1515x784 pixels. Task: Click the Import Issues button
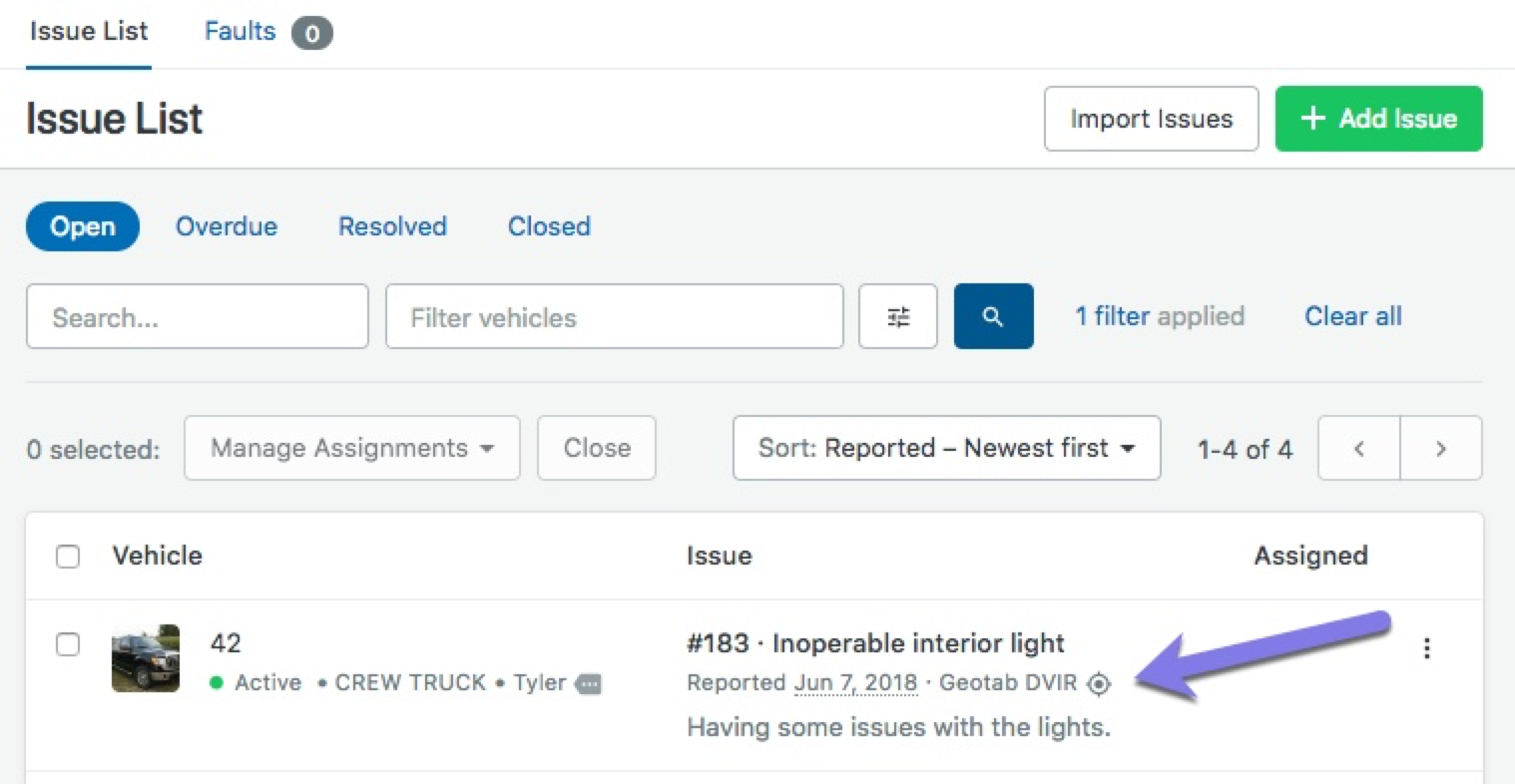[x=1151, y=119]
